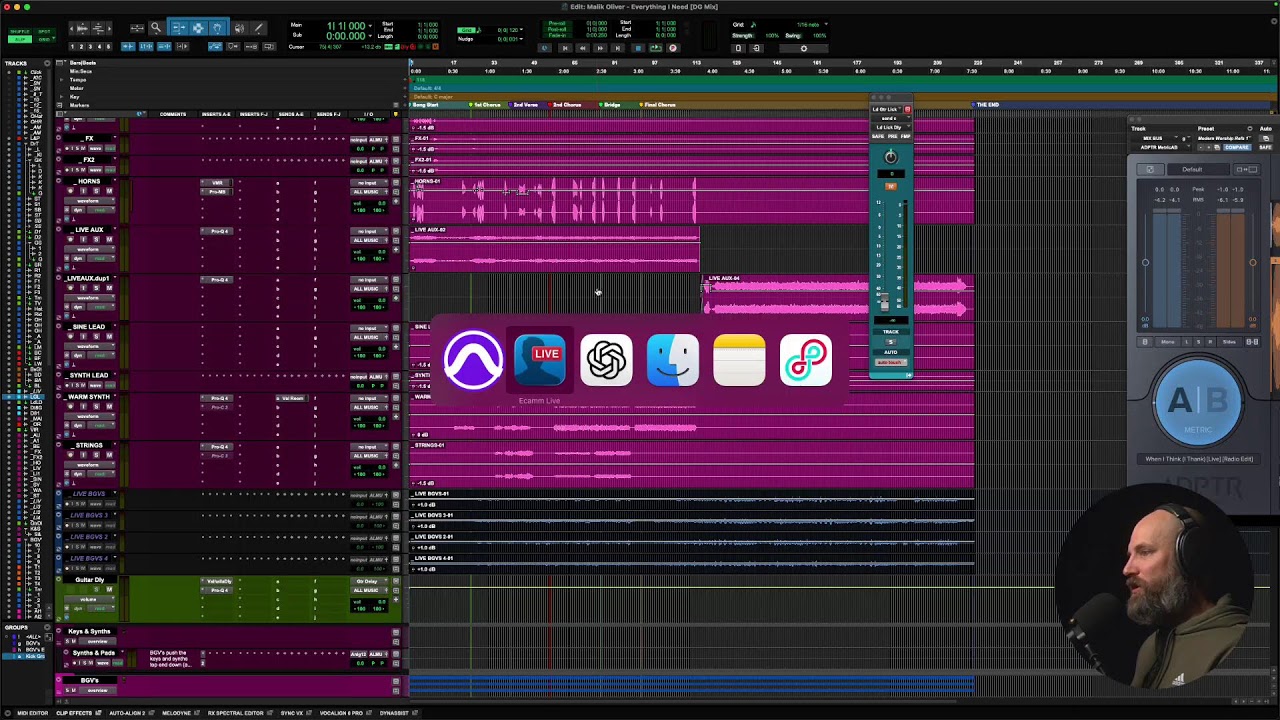Click the MetricAB icon left of Default
The width and height of the screenshot is (1280, 720).
tap(1150, 169)
